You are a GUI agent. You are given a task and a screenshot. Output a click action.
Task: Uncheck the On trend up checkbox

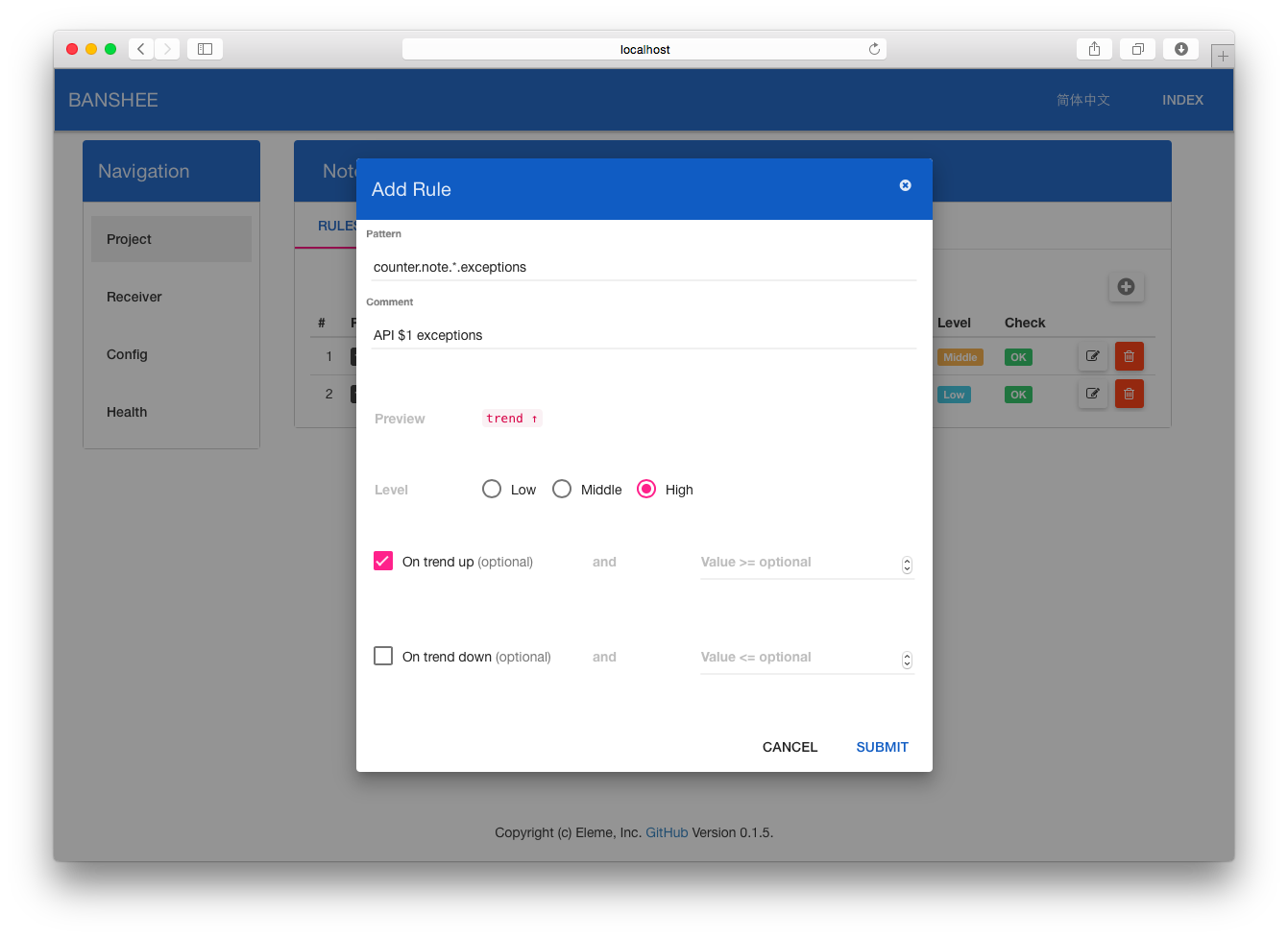coord(383,561)
